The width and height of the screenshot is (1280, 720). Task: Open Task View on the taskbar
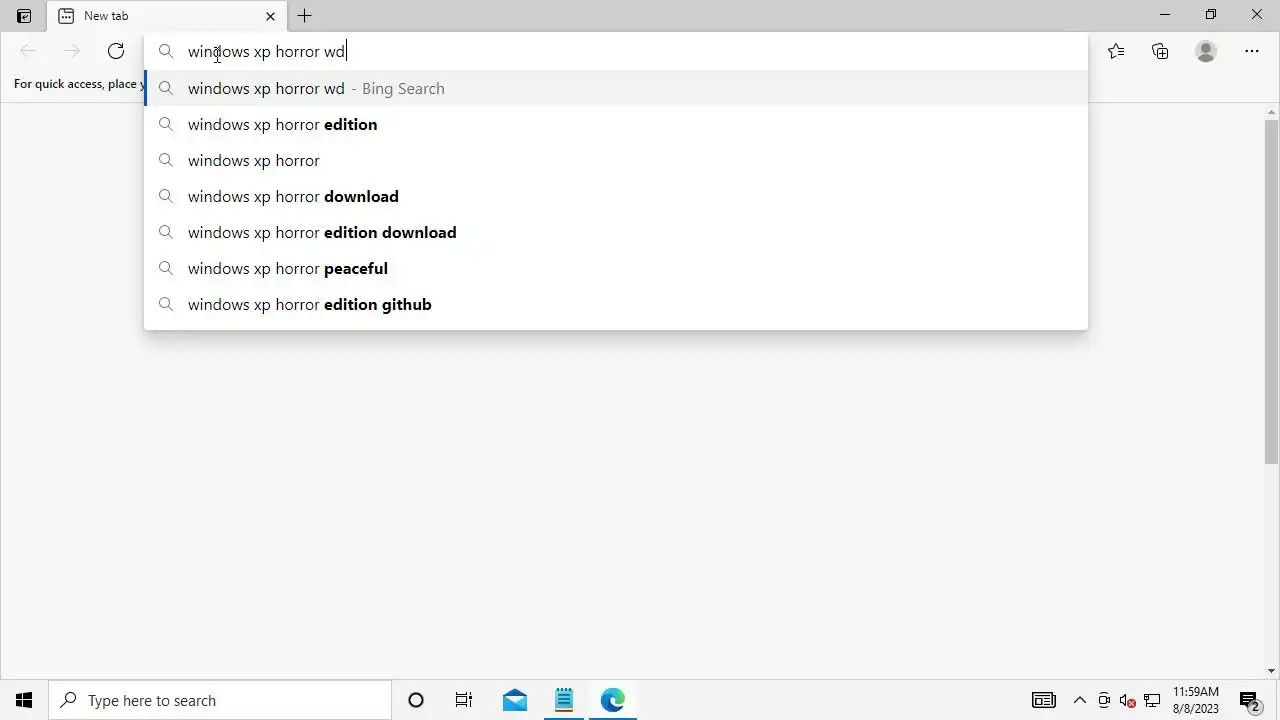(464, 700)
